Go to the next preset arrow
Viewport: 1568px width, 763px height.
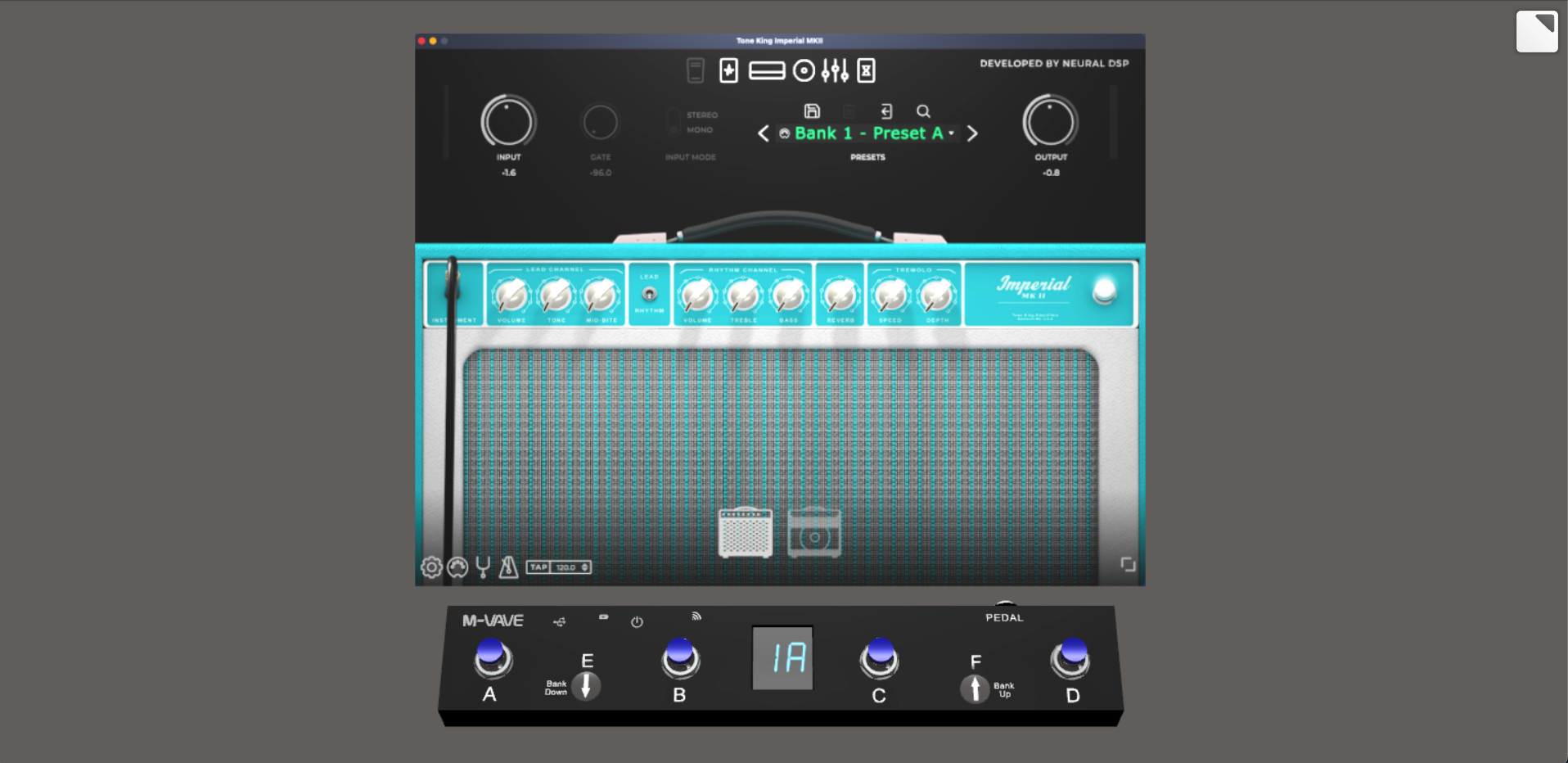coord(972,133)
